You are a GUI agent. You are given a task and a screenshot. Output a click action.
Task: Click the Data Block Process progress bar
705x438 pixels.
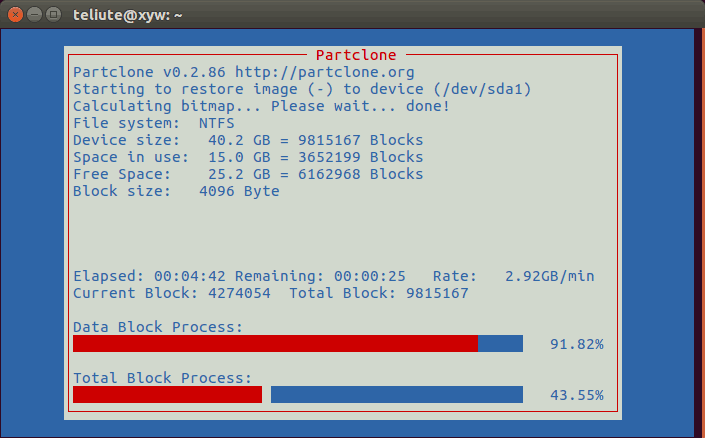(x=298, y=344)
